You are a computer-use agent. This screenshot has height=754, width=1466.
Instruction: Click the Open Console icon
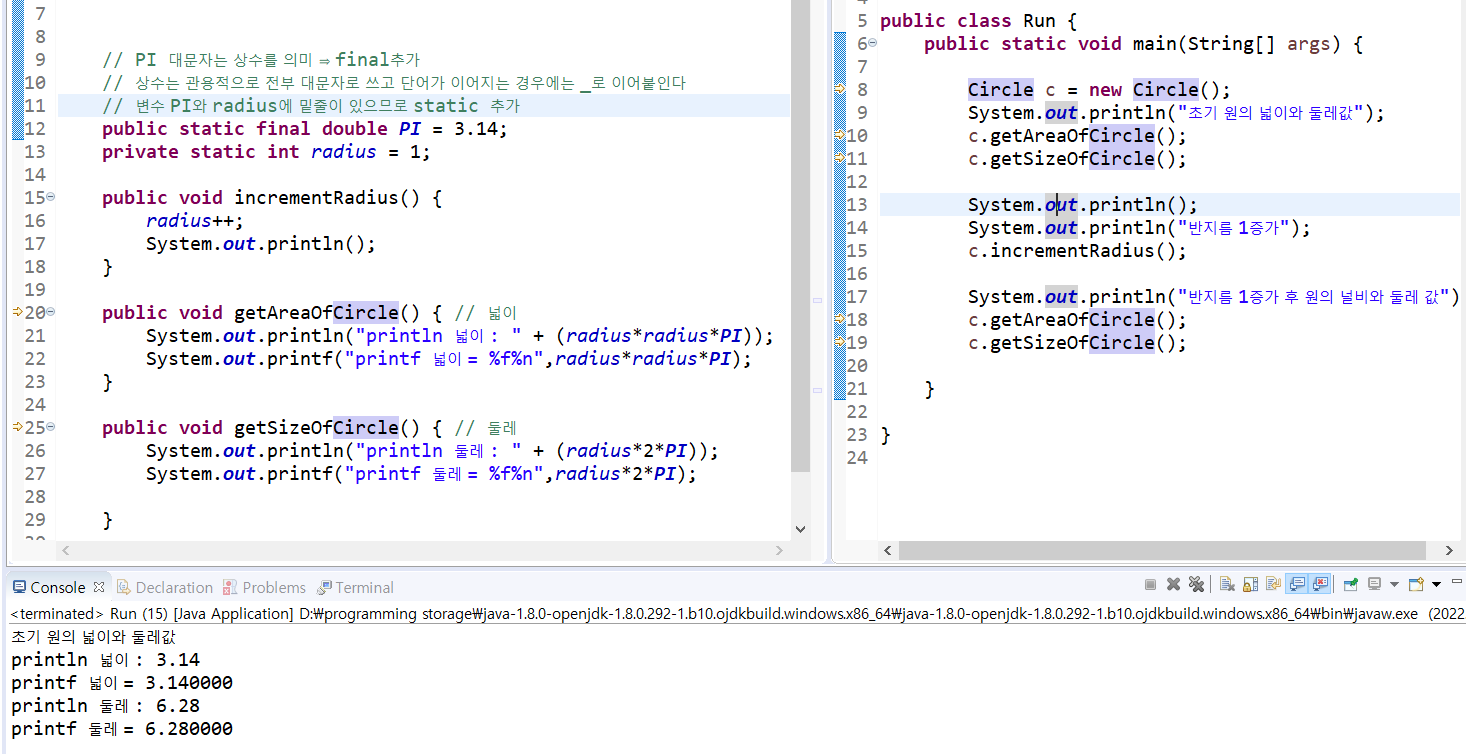[1416, 585]
